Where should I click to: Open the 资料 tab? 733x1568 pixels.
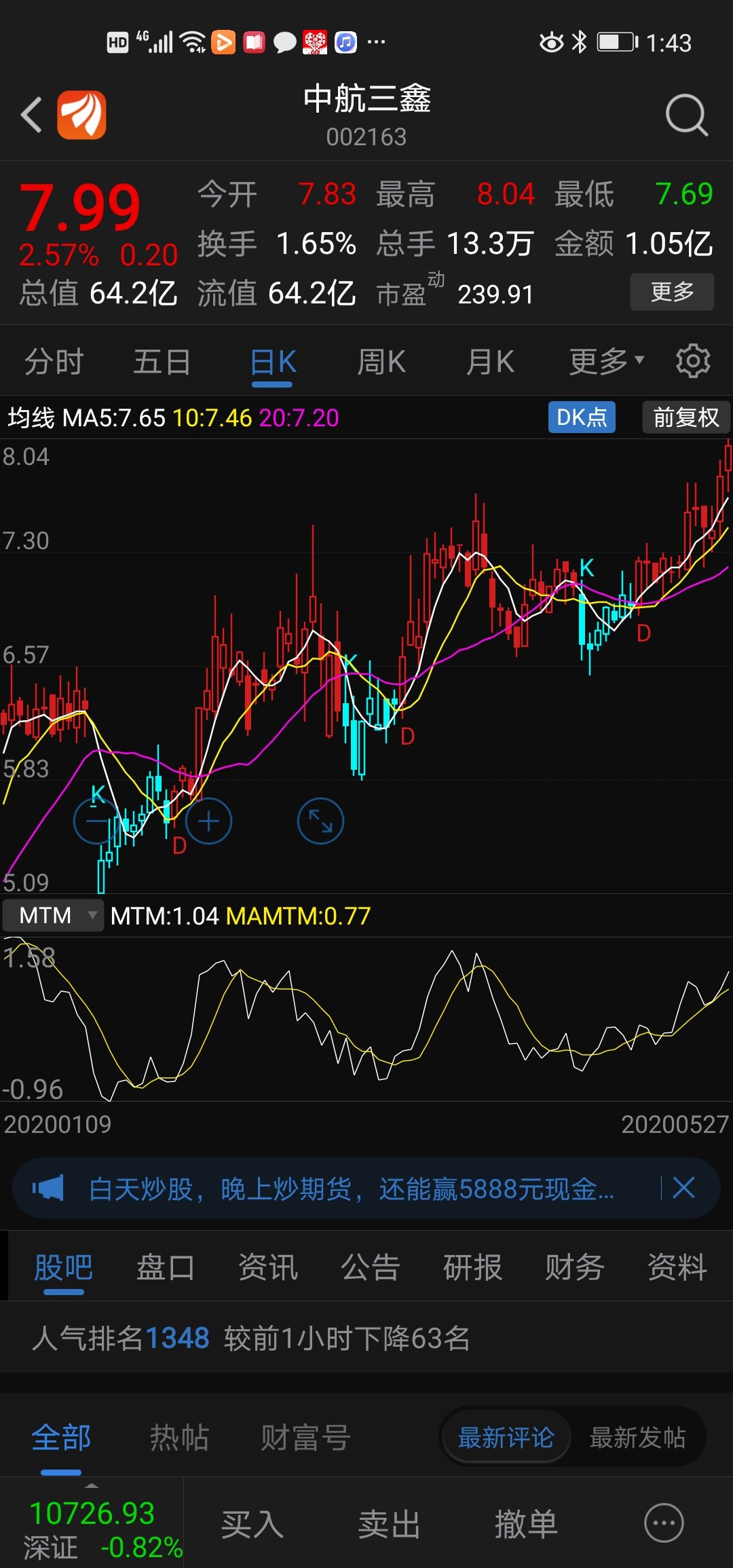click(x=677, y=1267)
